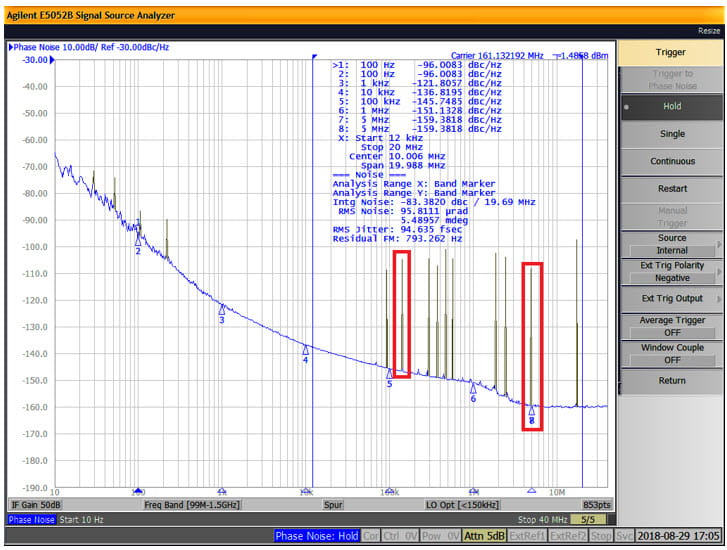This screenshot has width=727, height=550.
Task: Select marker 6 on the noise trace
Action: click(473, 388)
